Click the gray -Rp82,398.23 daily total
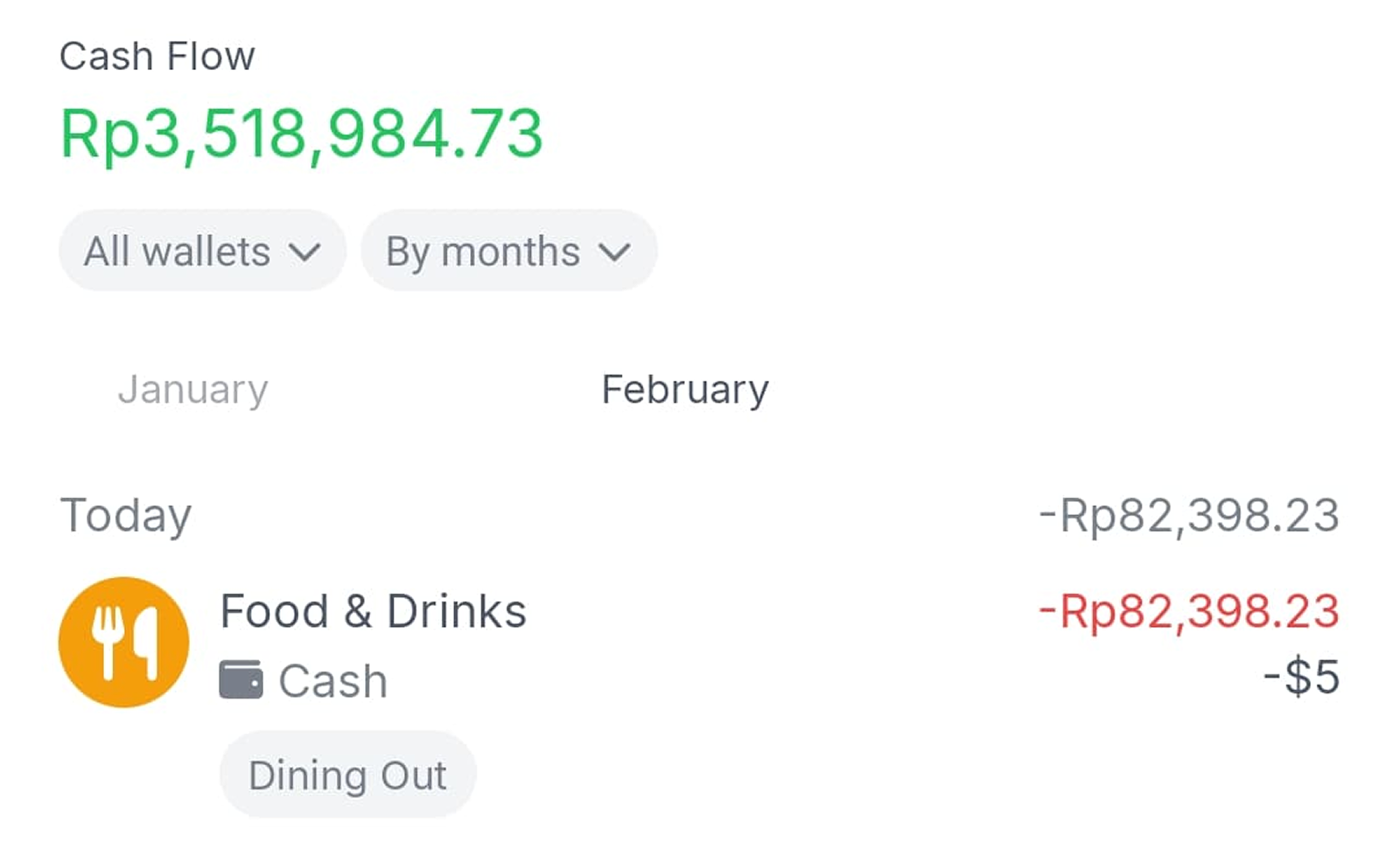Viewport: 1400px width, 867px height. click(x=1189, y=515)
